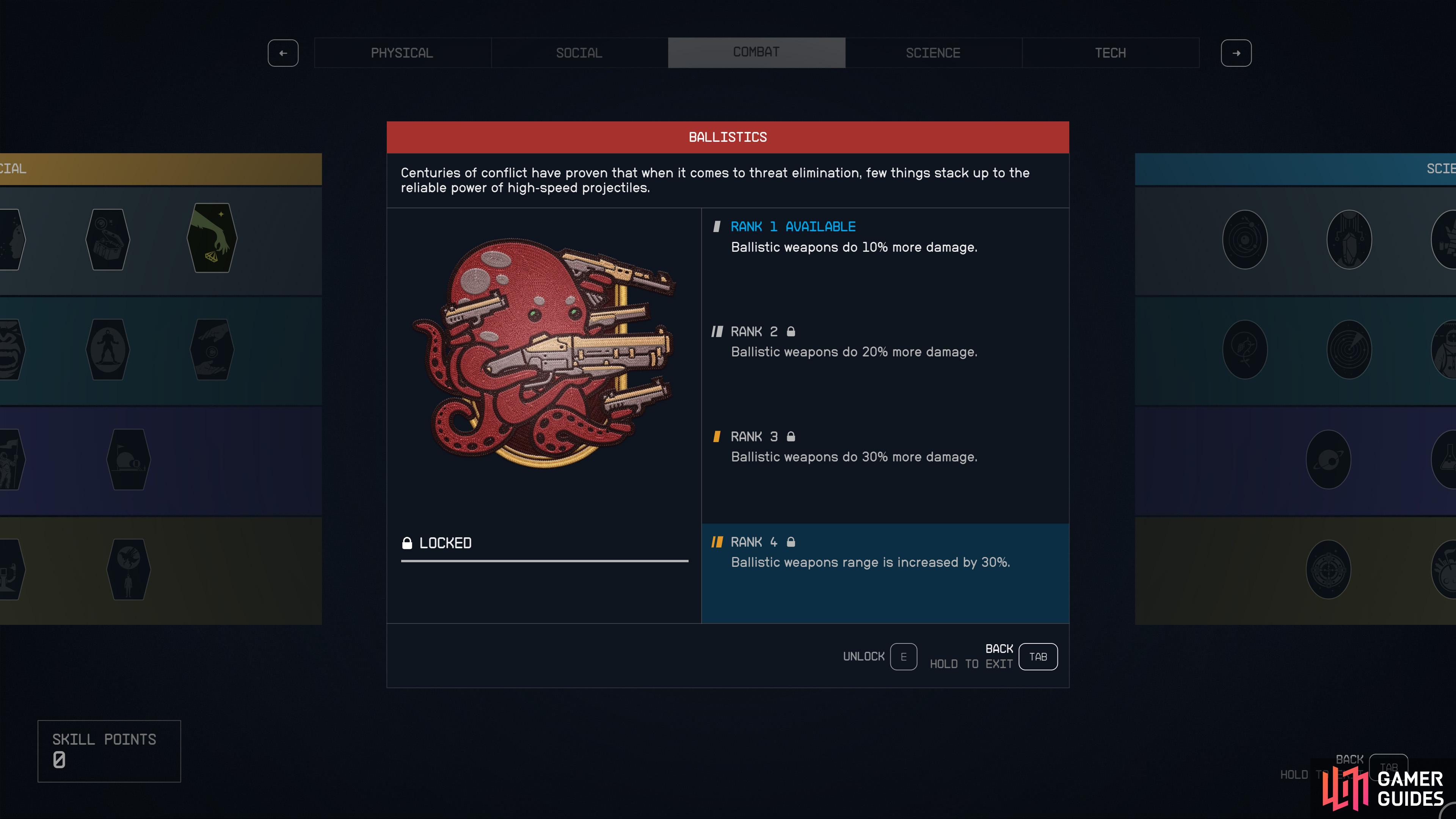
Task: Select the outpost dome Social skill icon
Action: point(129,460)
